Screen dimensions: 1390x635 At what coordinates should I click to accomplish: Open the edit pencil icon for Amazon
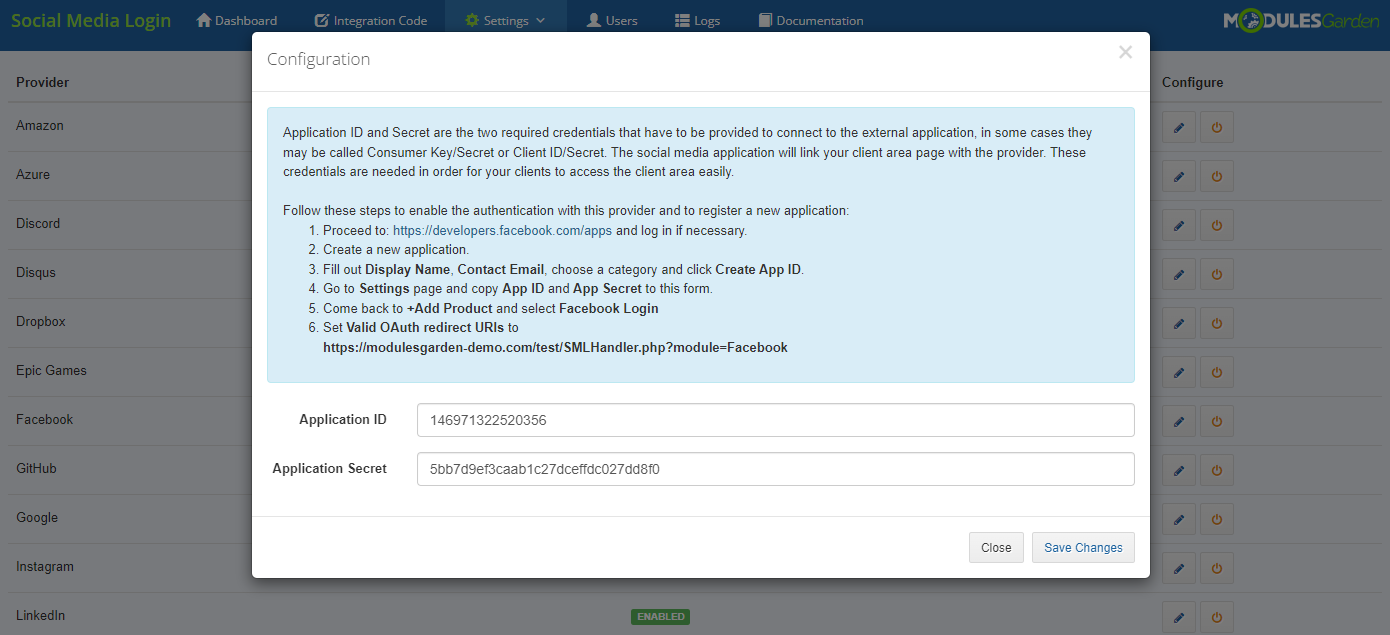pos(1178,126)
